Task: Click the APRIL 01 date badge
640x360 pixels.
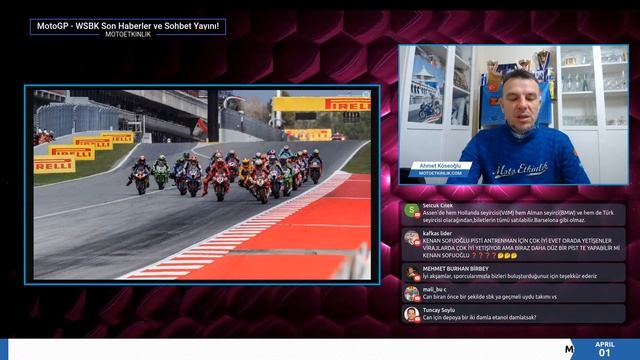Action: tap(605, 349)
